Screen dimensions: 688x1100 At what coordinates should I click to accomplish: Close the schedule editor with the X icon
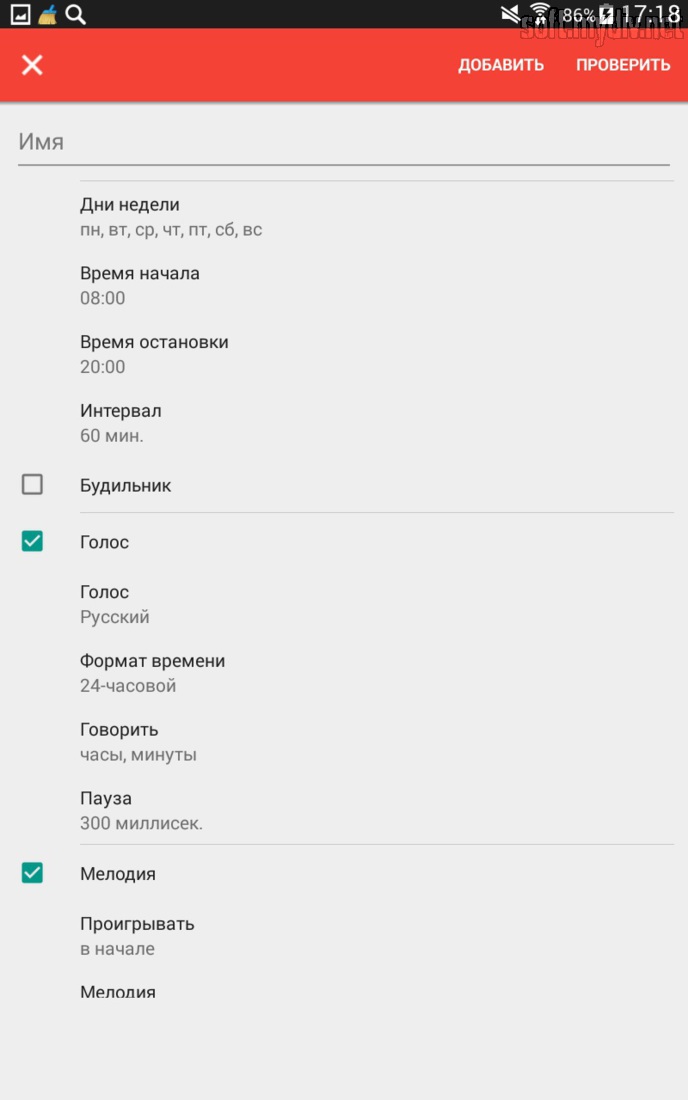tap(32, 65)
